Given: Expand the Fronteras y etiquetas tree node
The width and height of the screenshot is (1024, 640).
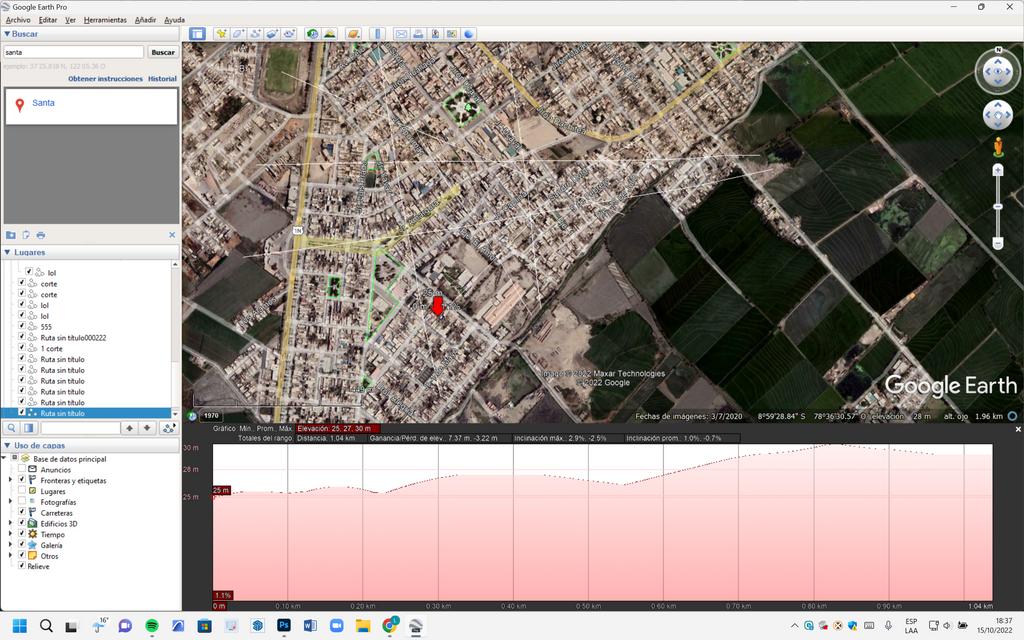Looking at the screenshot, I should tap(10, 480).
